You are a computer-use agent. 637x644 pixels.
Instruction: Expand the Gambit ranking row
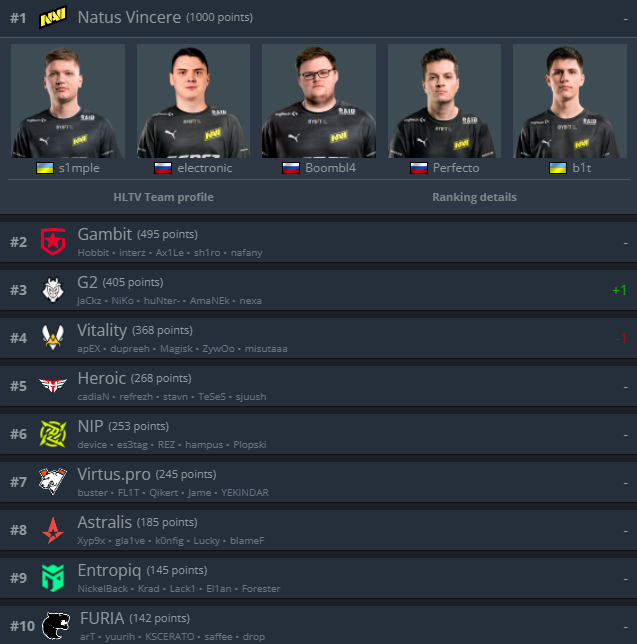[318, 242]
